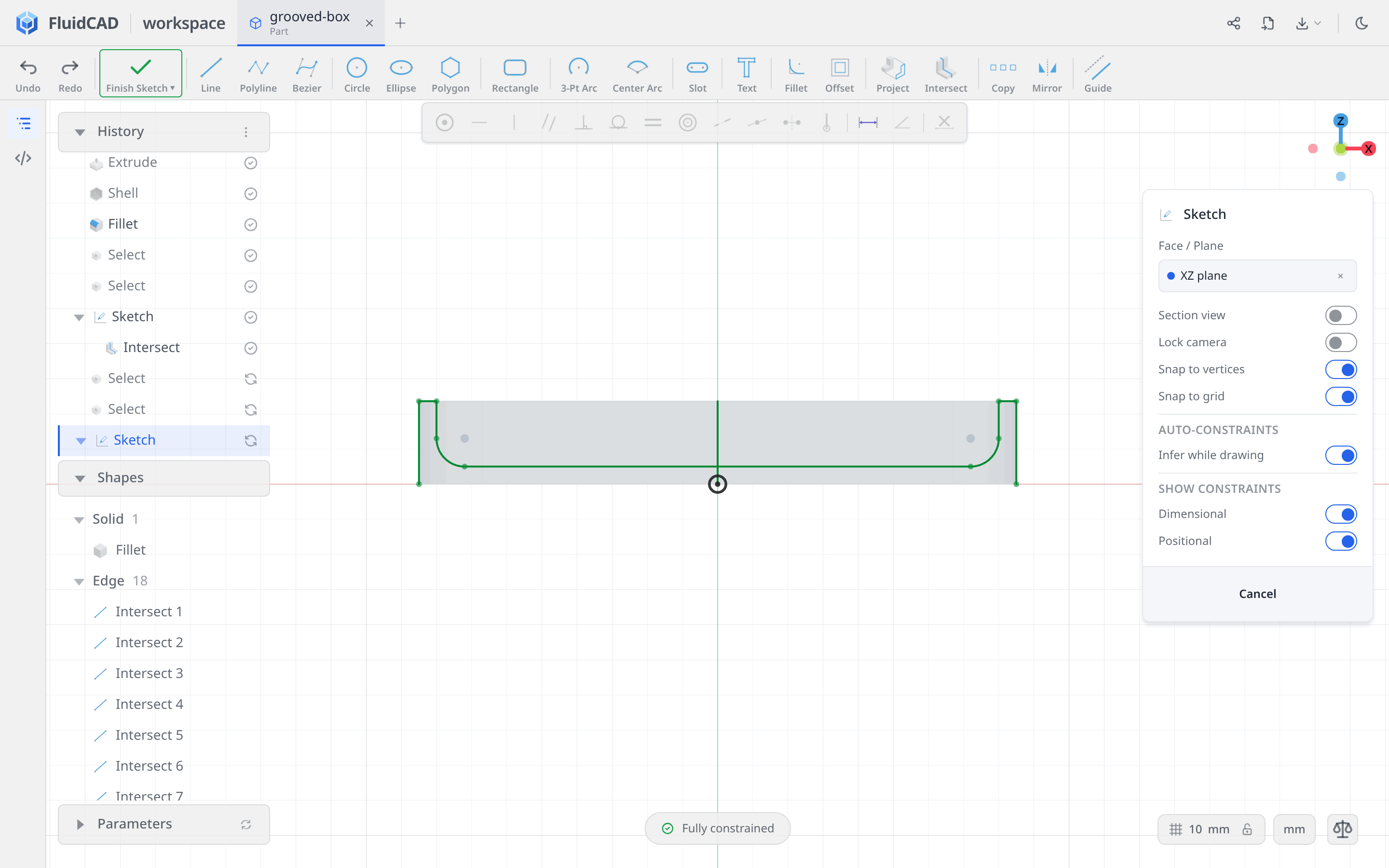Turn off Infer while drawing
1389x868 pixels.
click(1340, 455)
